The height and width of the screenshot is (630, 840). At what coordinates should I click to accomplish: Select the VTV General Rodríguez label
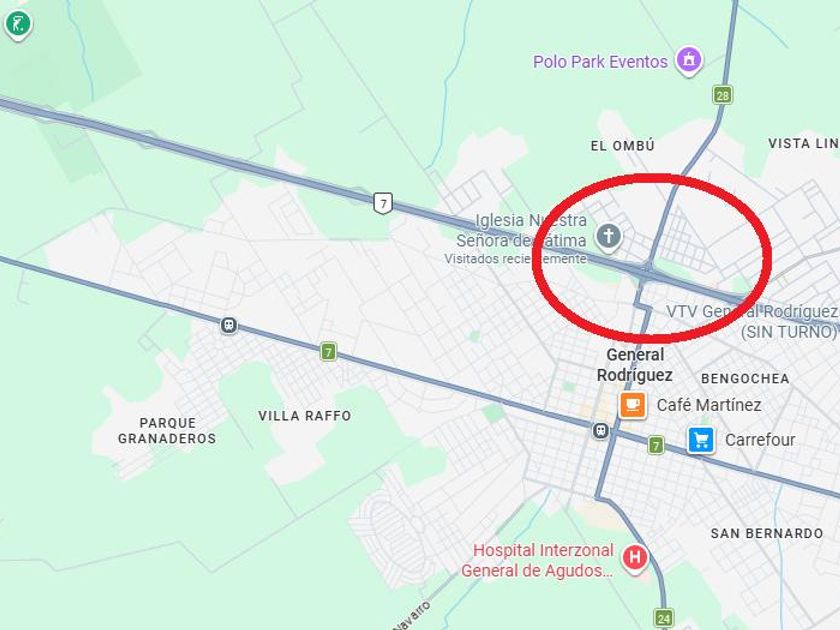[x=752, y=321]
